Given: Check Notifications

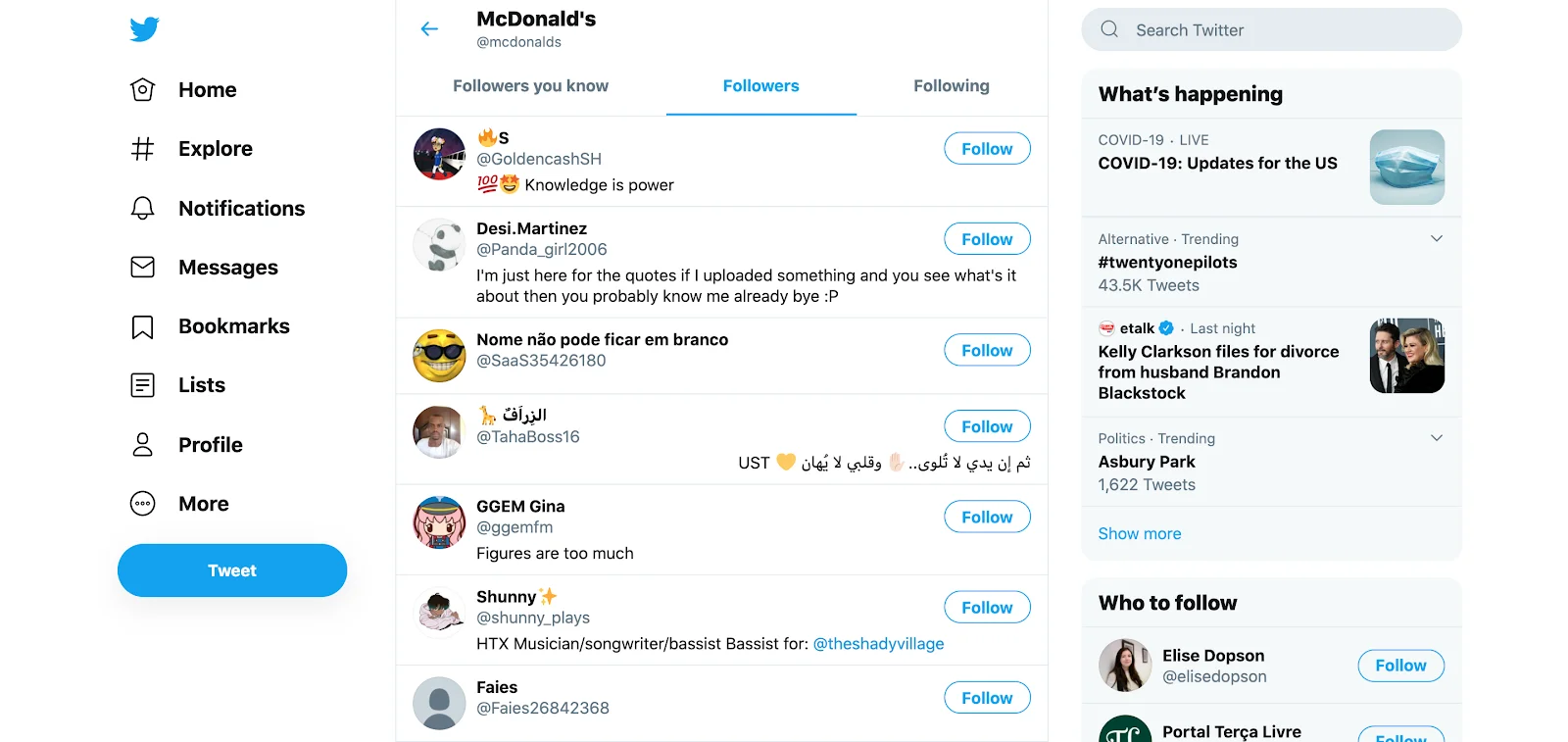Looking at the screenshot, I should 240,208.
